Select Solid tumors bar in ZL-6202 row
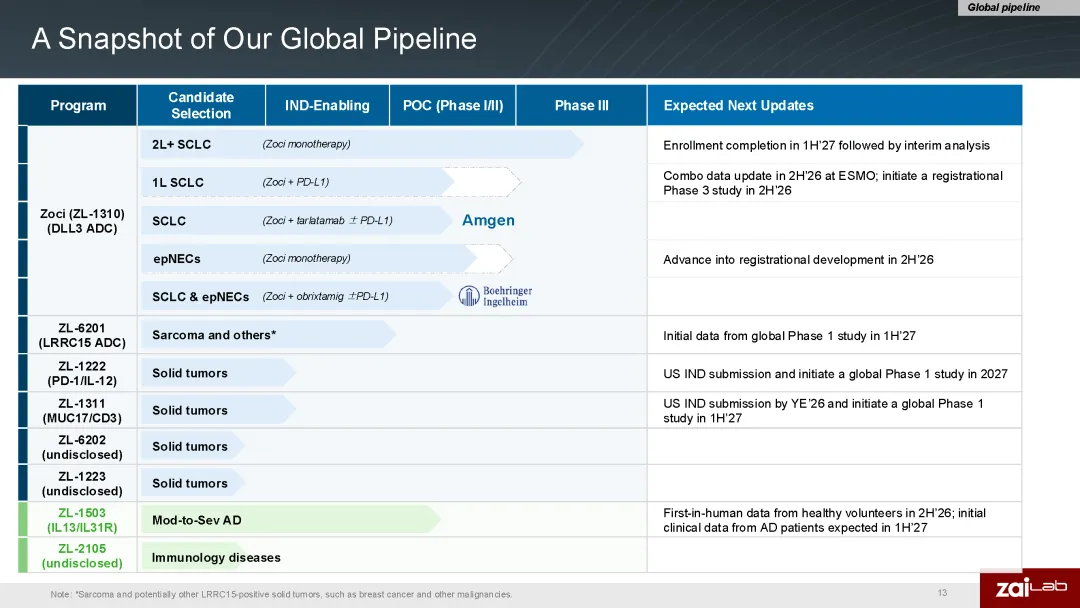 193,446
